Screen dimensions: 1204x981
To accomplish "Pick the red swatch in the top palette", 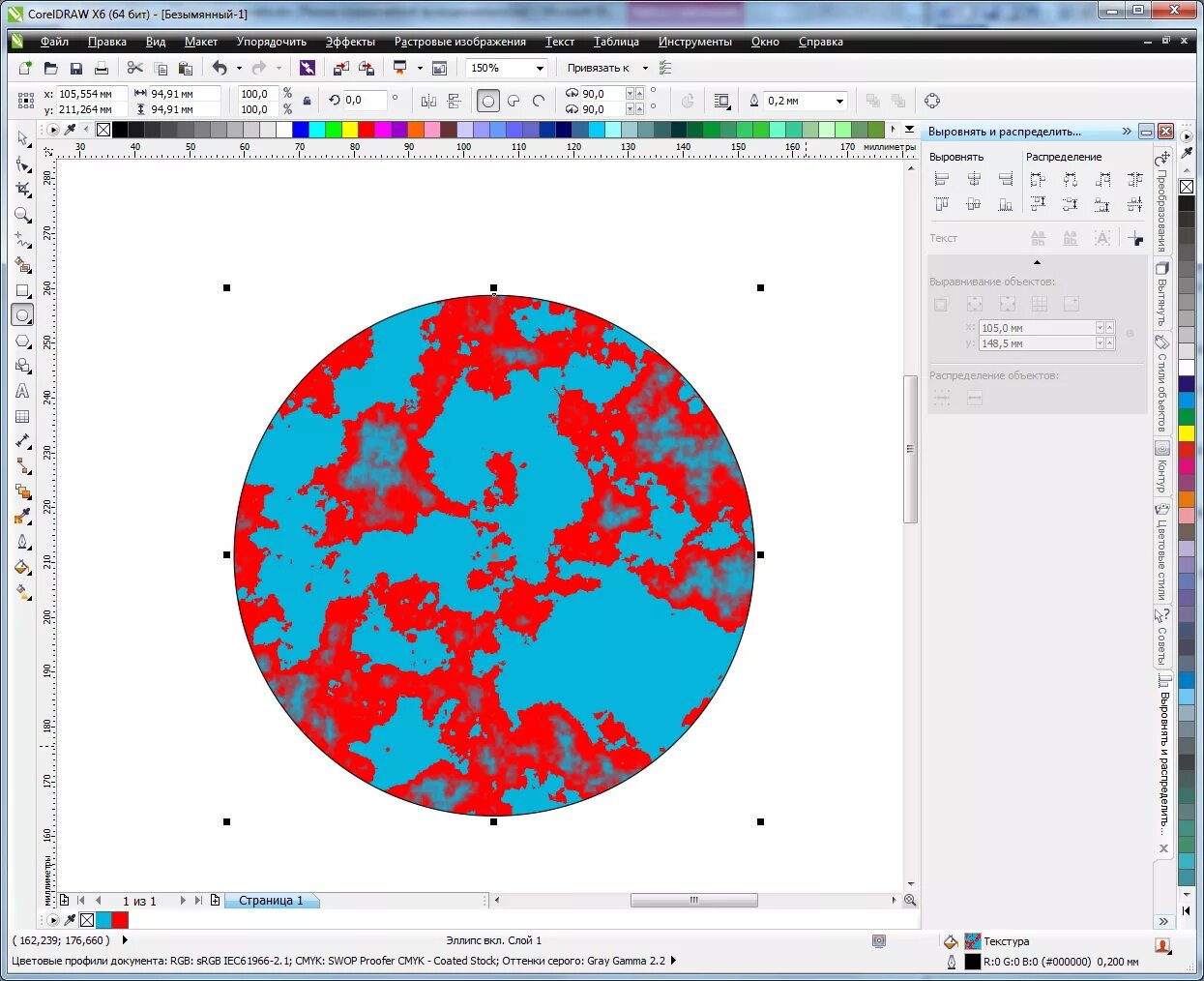I will point(367,130).
